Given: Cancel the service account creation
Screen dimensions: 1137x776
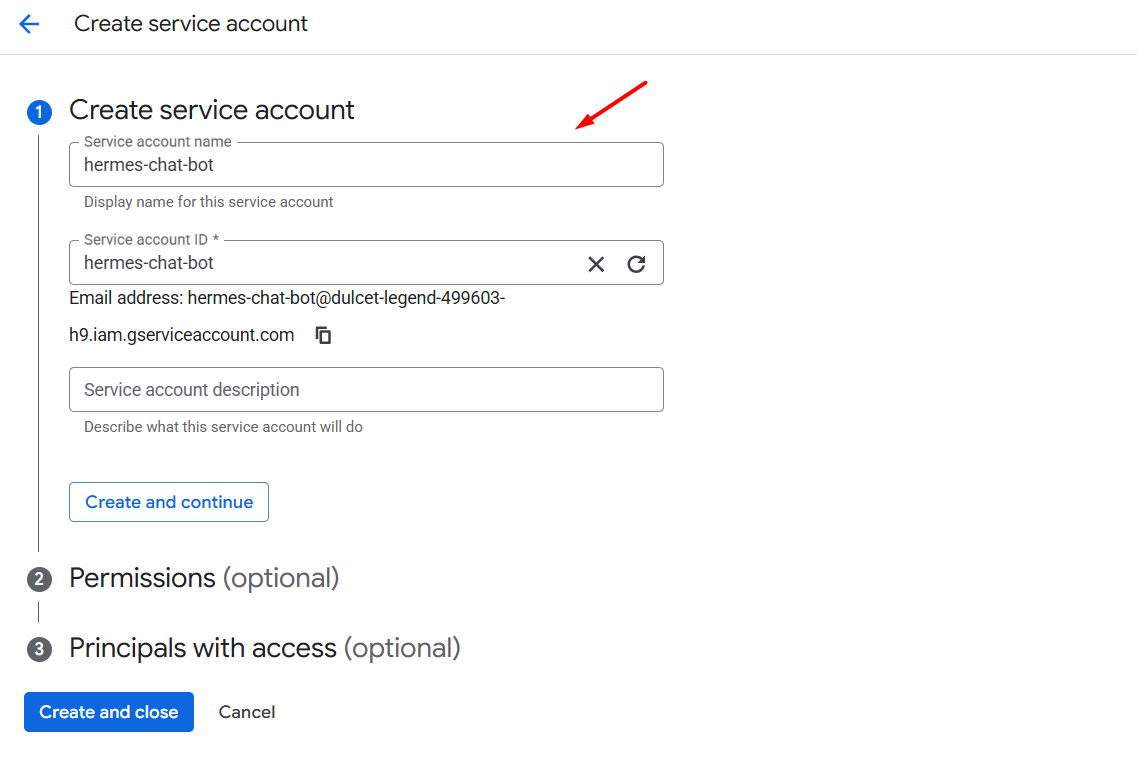Looking at the screenshot, I should 247,712.
